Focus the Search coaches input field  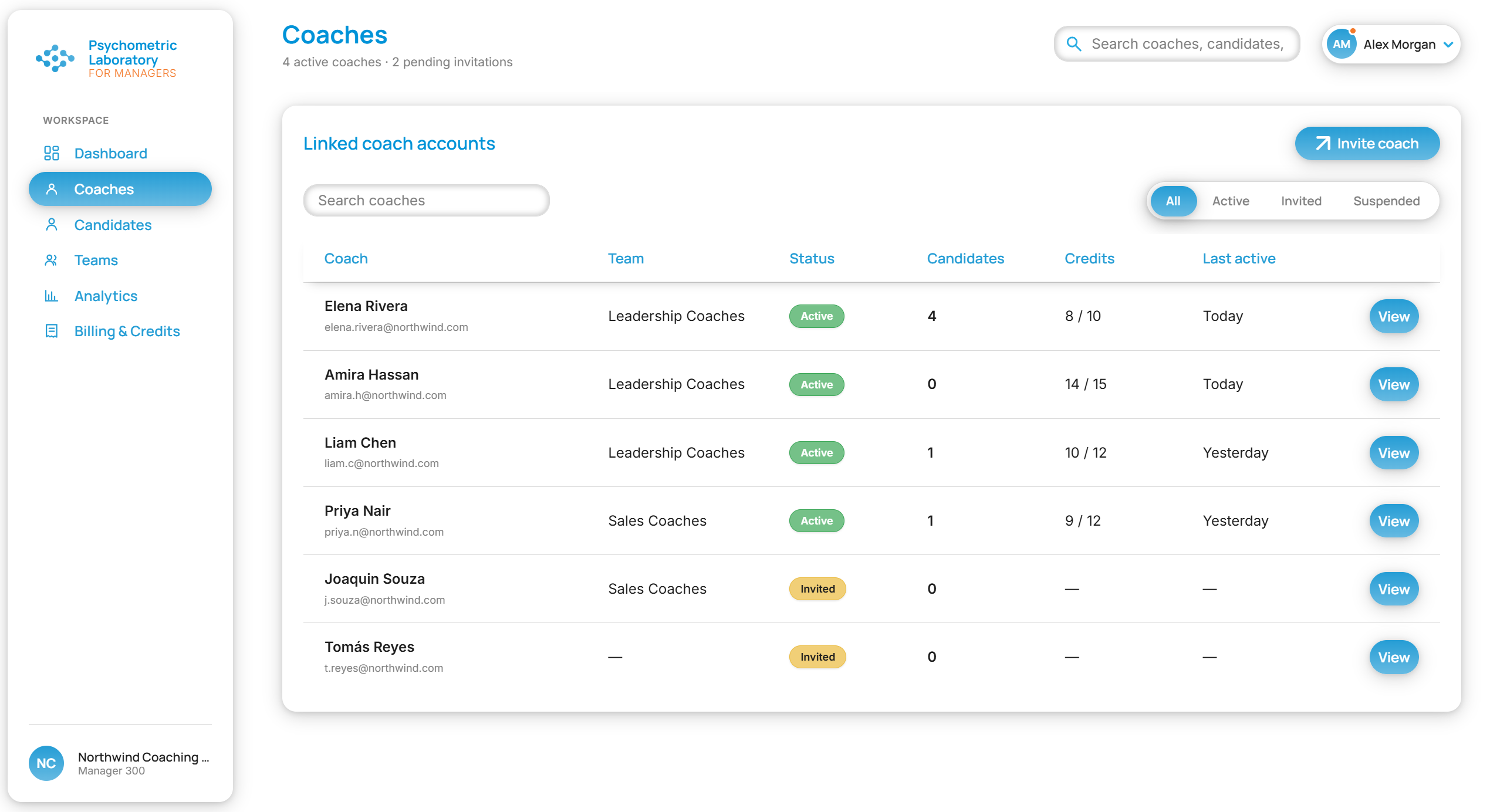(427, 200)
